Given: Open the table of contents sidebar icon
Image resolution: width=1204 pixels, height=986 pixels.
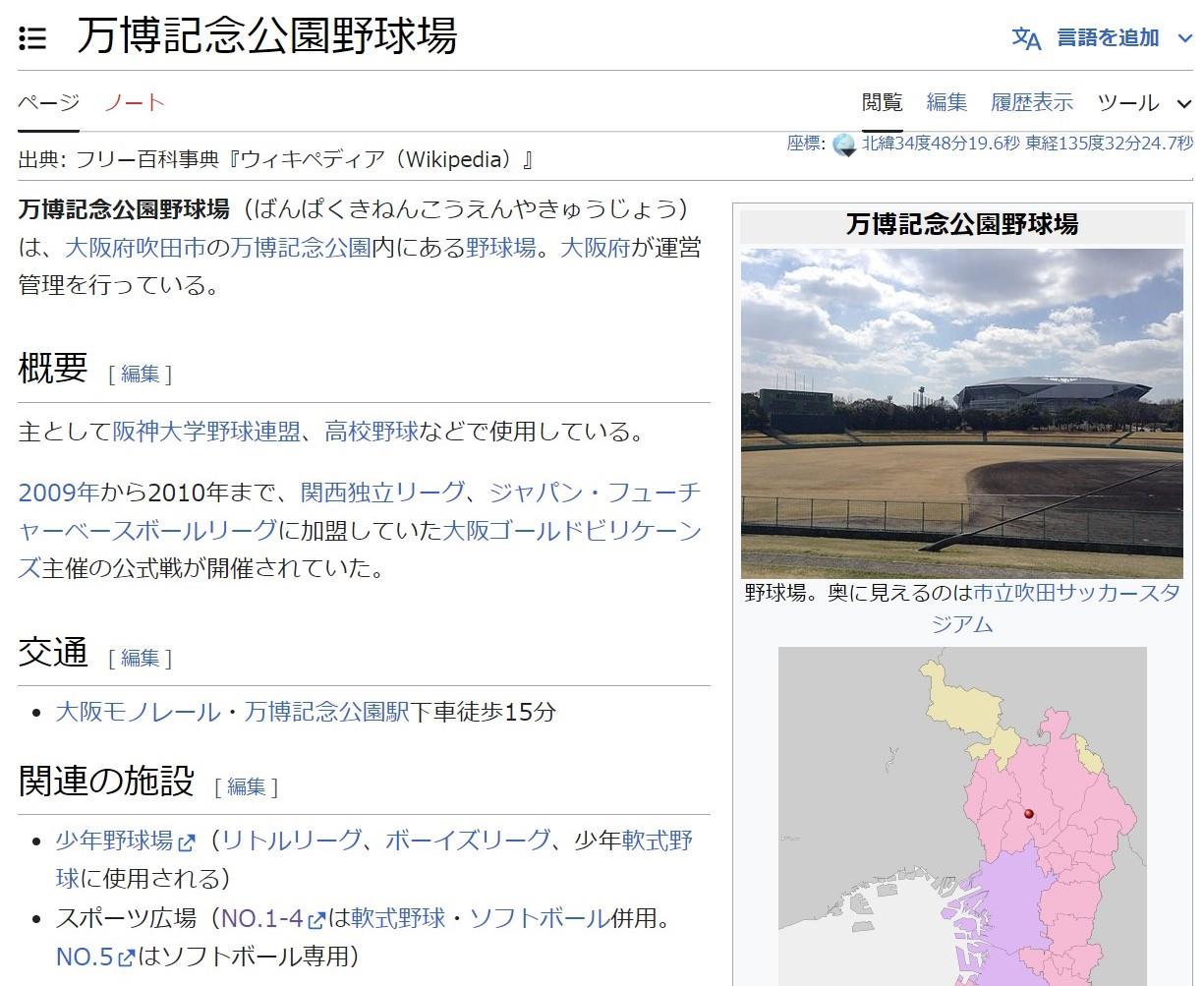Looking at the screenshot, I should pos(32,38).
